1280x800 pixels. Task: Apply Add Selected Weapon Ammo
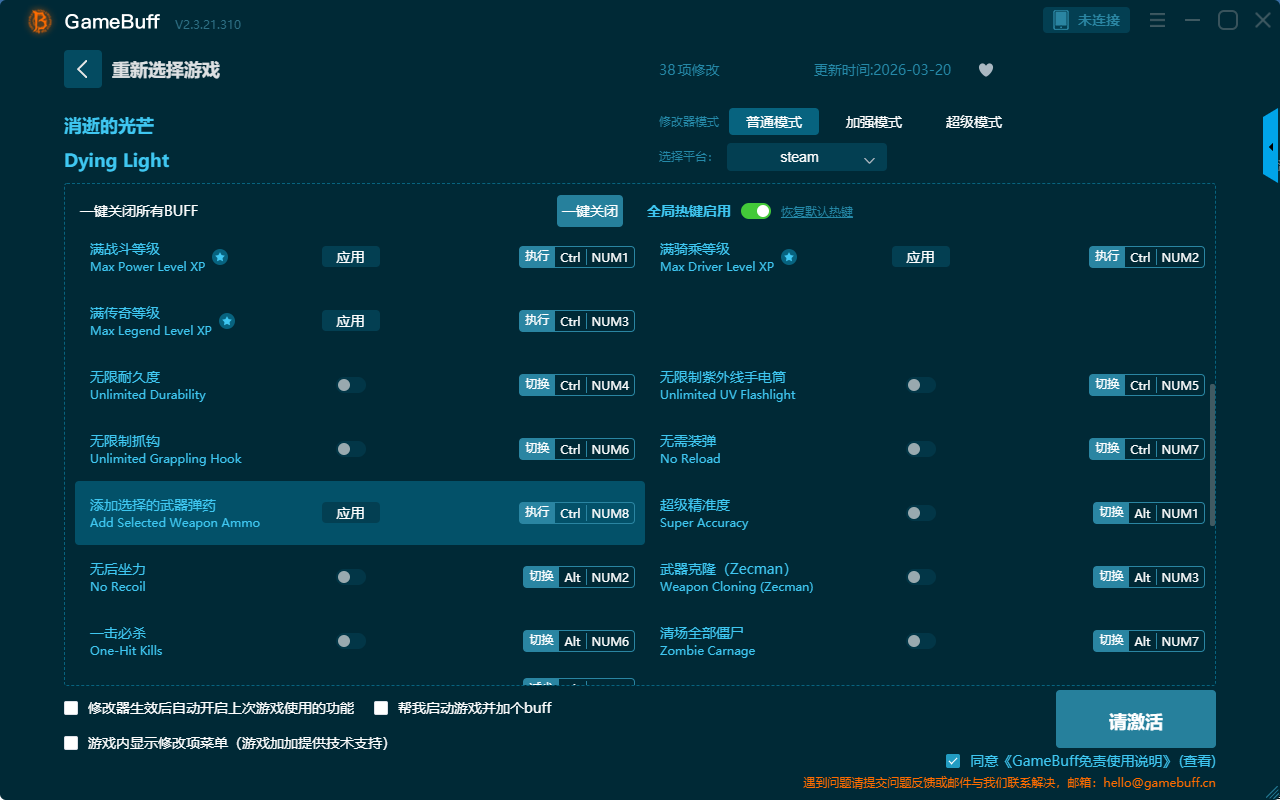350,513
